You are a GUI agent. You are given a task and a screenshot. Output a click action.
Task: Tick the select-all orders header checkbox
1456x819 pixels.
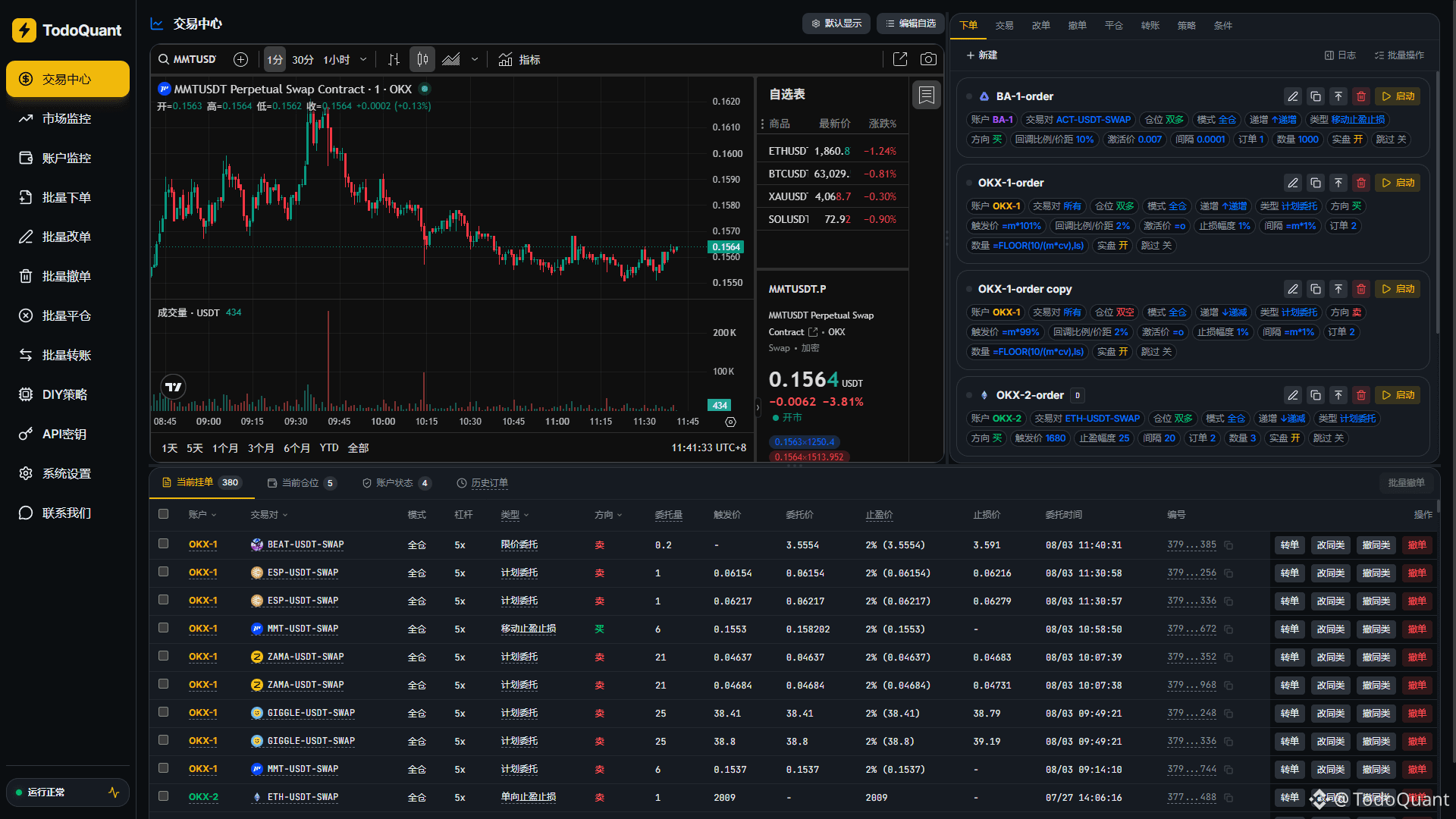click(163, 514)
